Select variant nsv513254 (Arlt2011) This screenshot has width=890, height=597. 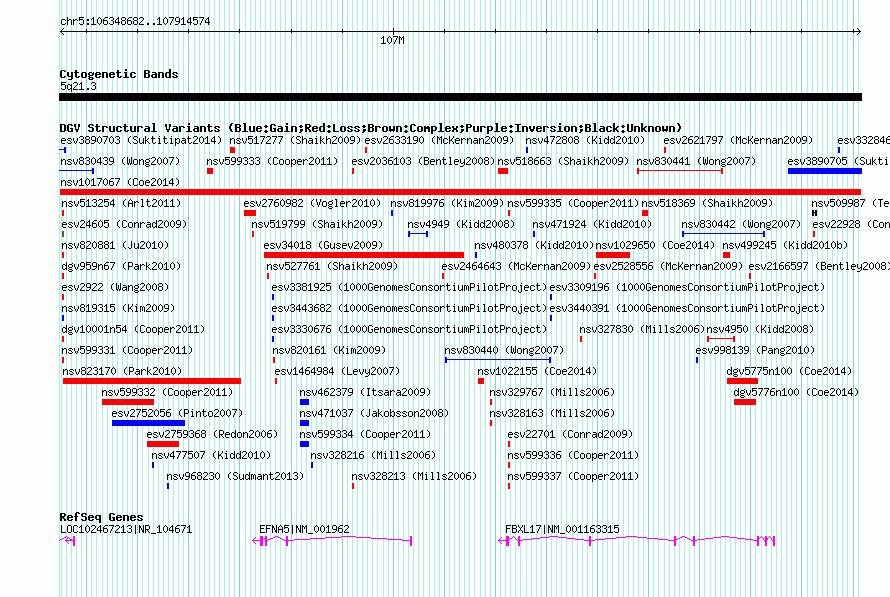pos(119,203)
